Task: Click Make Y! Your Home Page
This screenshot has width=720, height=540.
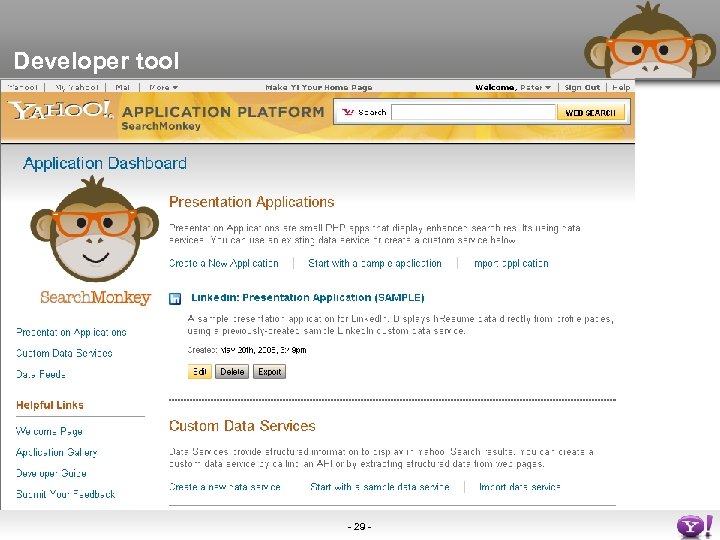Action: pos(319,87)
